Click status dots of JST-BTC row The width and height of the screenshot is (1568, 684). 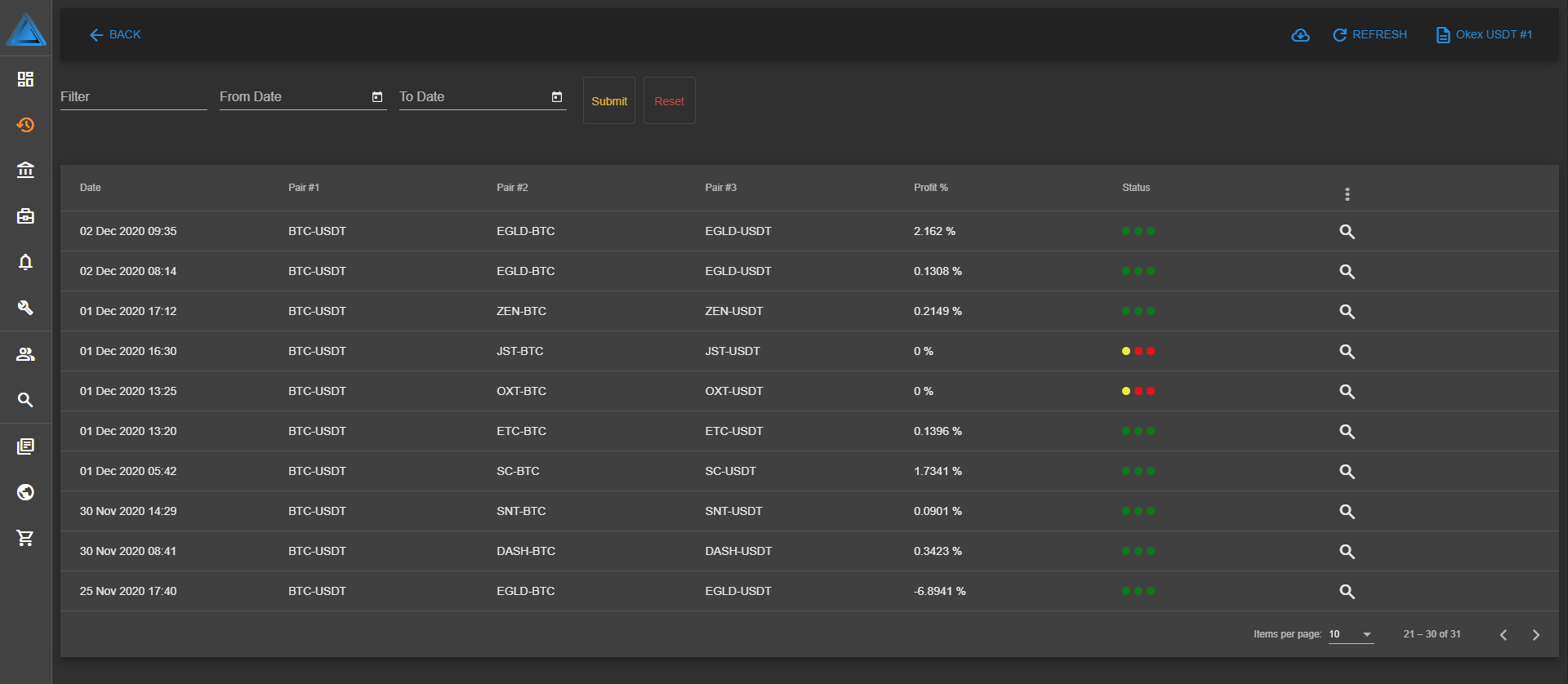[1138, 351]
